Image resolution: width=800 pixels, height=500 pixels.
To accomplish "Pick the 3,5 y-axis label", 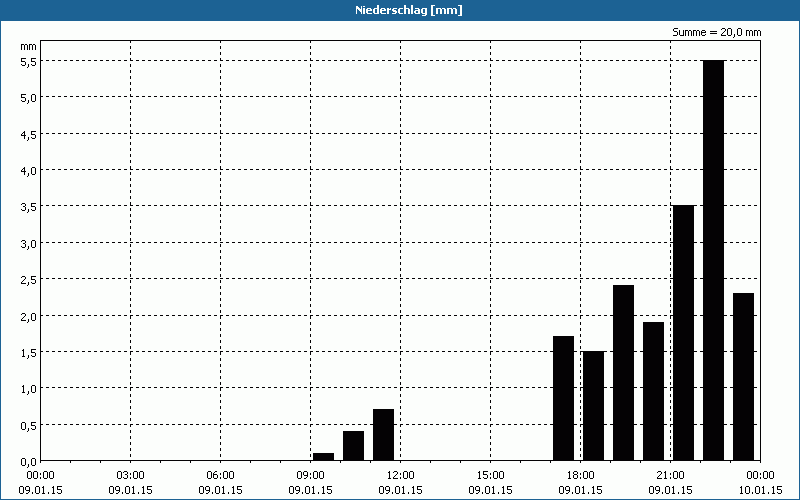I will (x=30, y=207).
